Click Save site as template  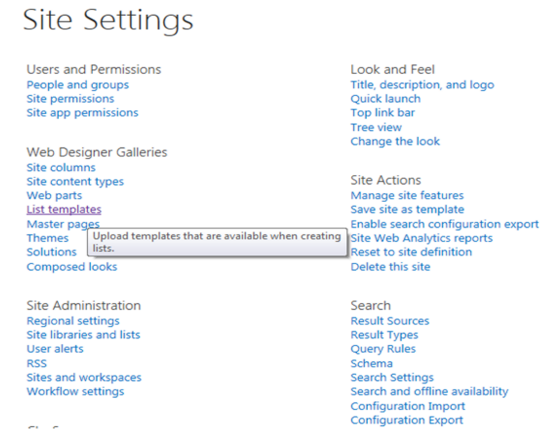click(407, 210)
